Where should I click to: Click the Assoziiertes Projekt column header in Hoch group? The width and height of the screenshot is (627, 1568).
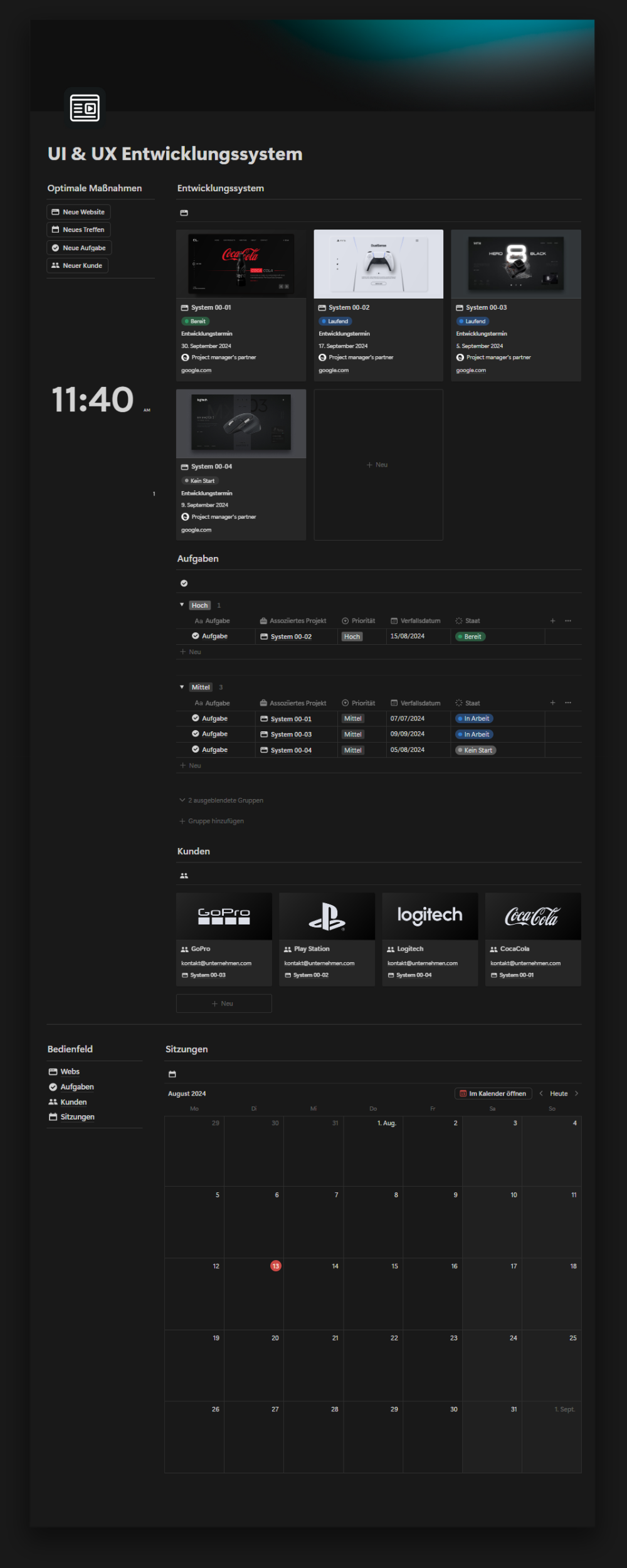[293, 621]
